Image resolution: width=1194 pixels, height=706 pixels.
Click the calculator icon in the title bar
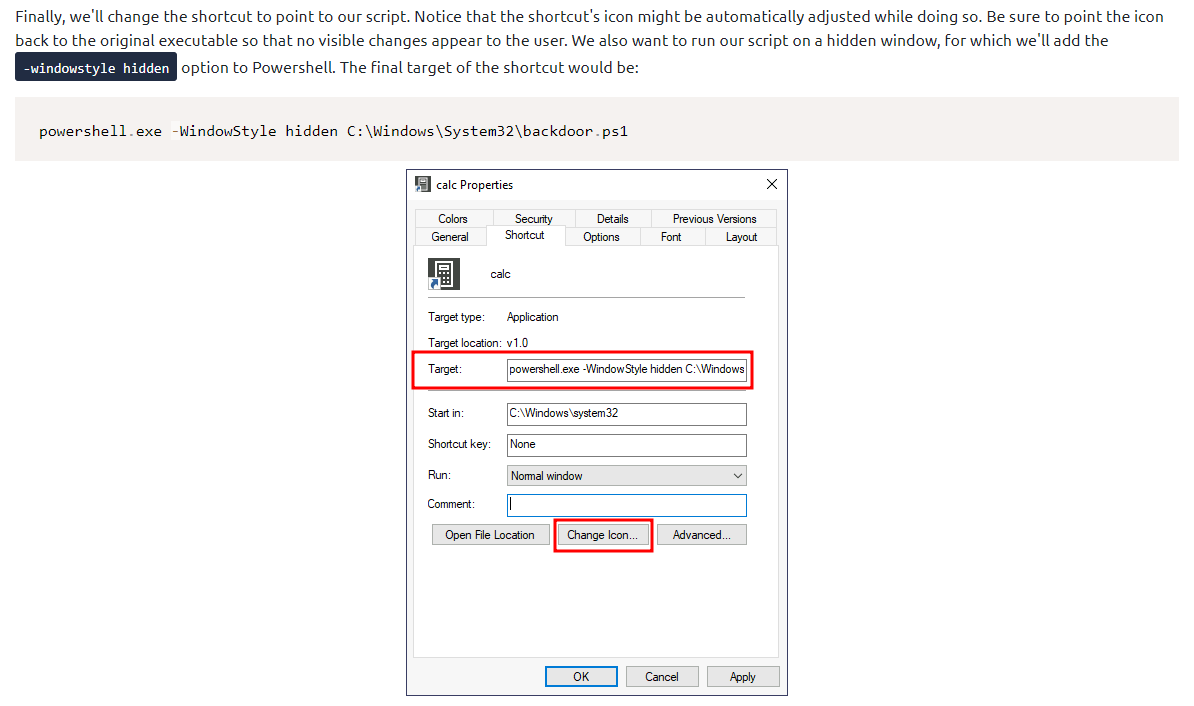click(424, 185)
